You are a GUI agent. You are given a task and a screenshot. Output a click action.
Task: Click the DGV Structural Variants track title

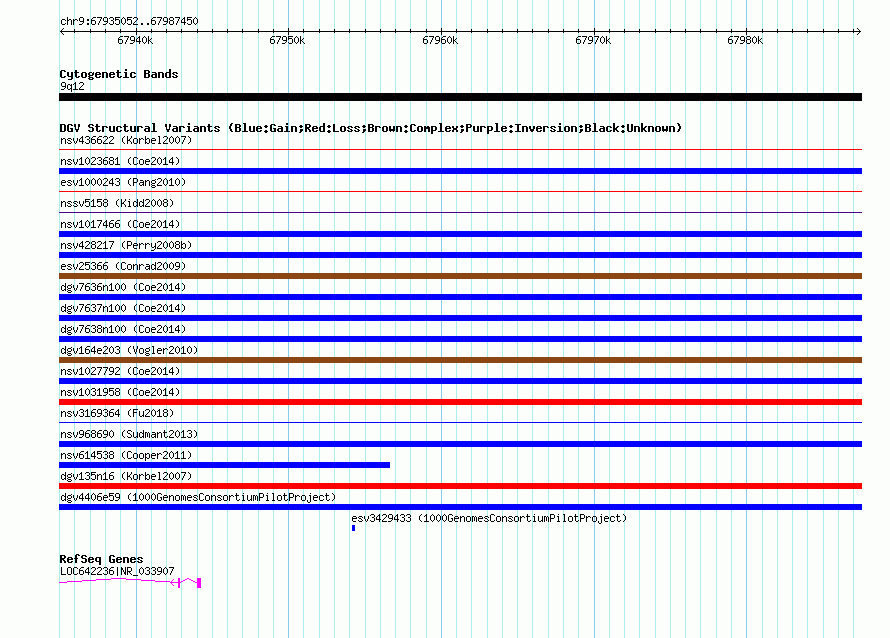point(371,128)
